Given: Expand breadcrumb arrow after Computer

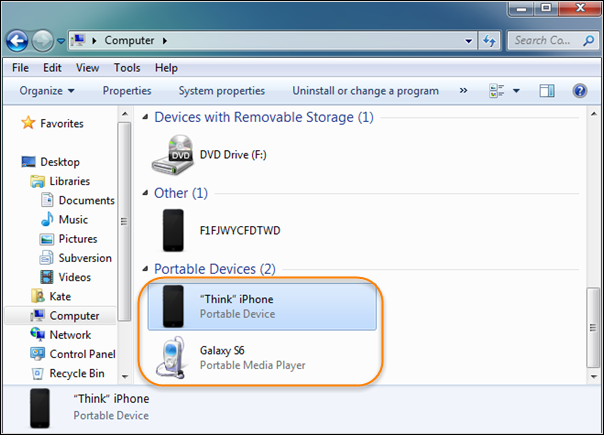Looking at the screenshot, I should (x=165, y=40).
